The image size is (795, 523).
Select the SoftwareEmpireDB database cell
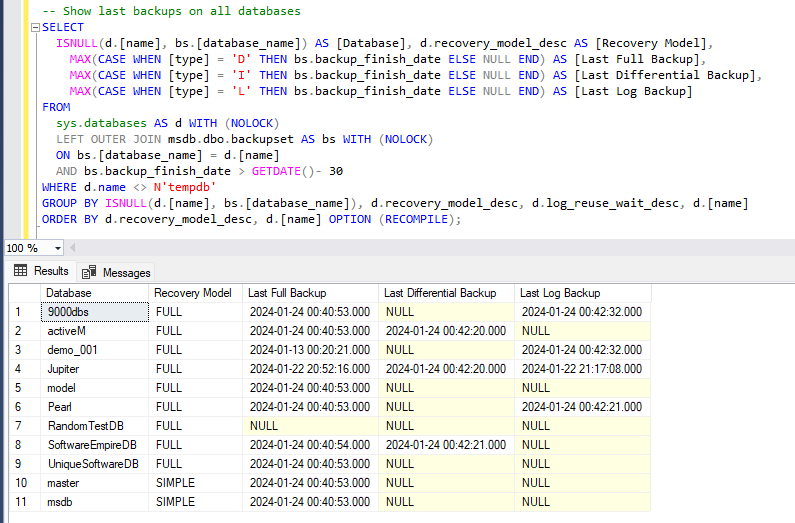click(x=92, y=445)
